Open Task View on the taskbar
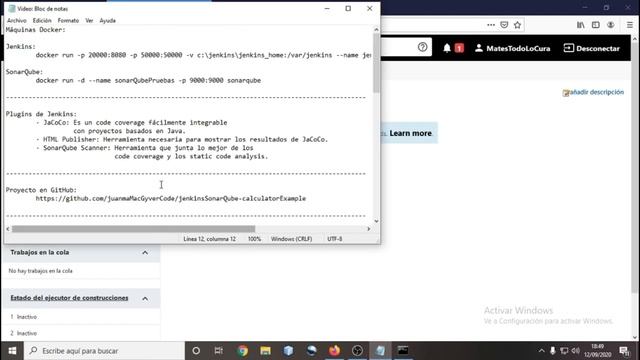This screenshot has height=360, width=640. point(219,351)
